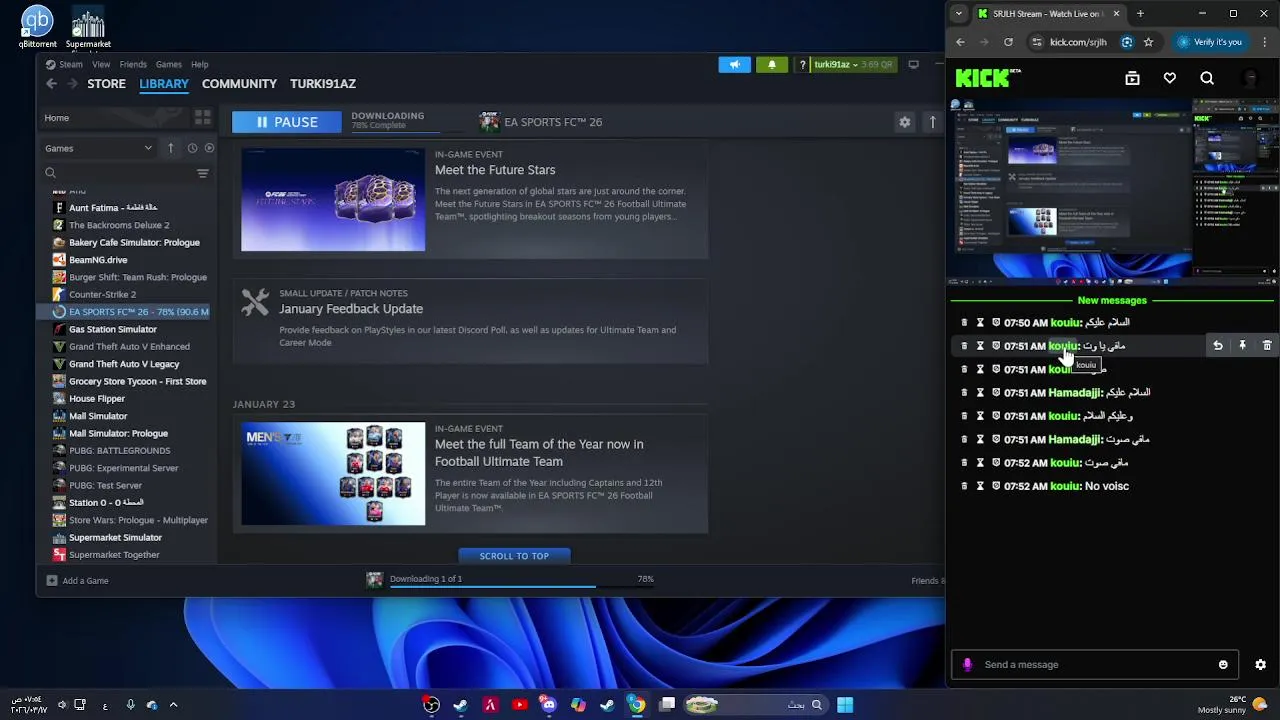Select House Flipper in the library list
The width and height of the screenshot is (1280, 720).
pyautogui.click(x=97, y=399)
